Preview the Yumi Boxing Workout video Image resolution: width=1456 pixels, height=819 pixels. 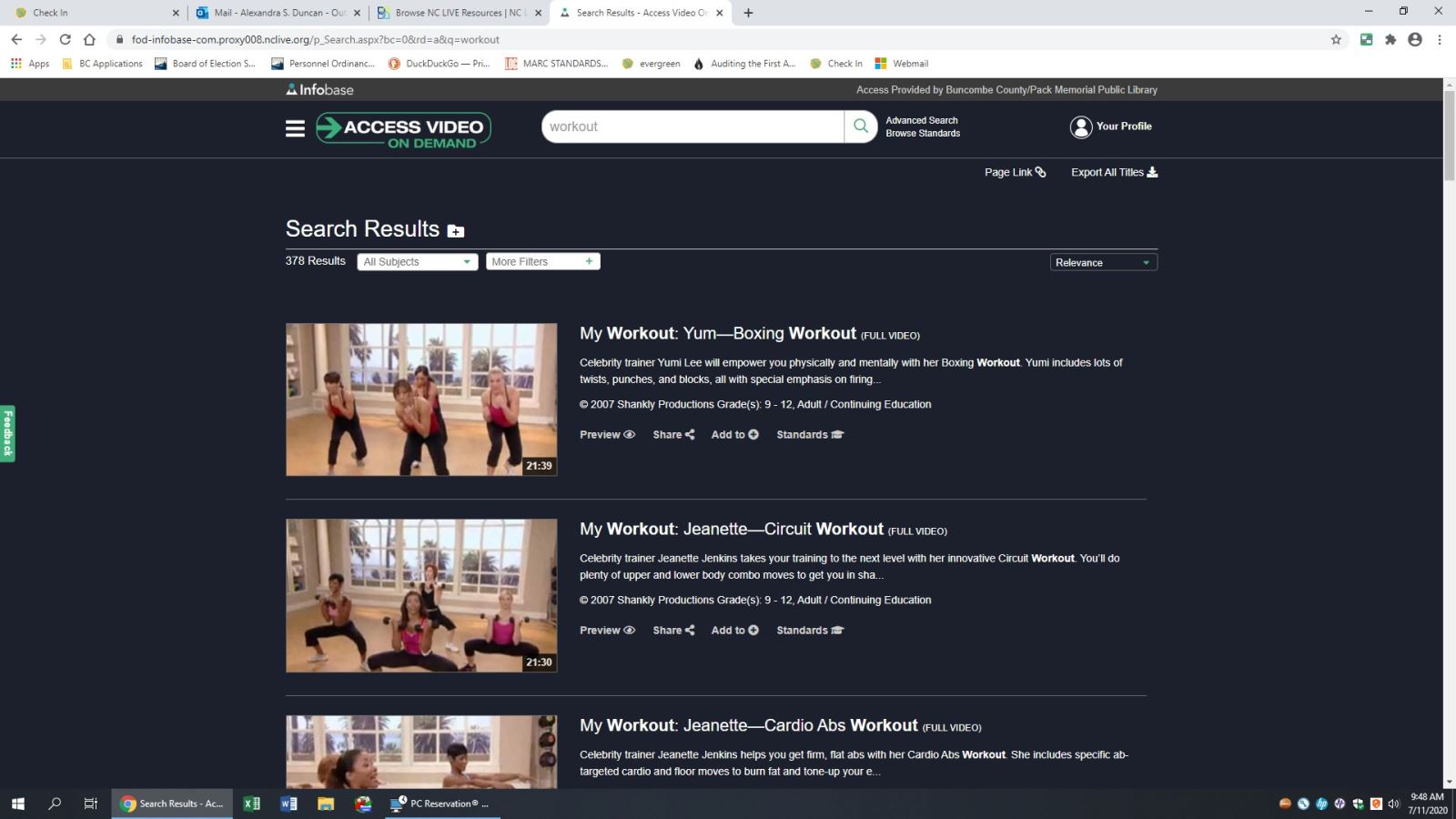(x=607, y=435)
